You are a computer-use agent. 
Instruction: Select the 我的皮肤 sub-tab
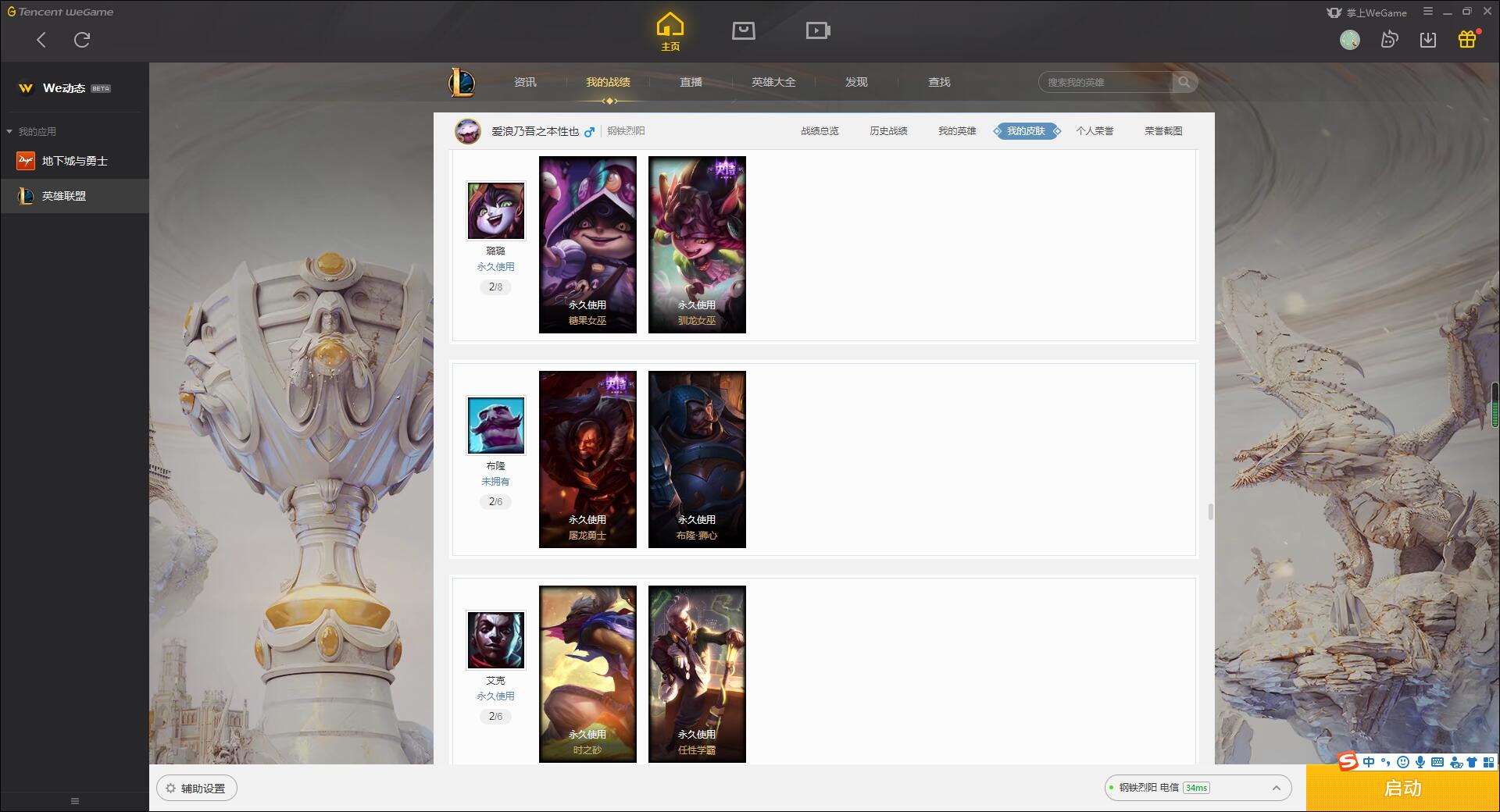coord(1026,131)
